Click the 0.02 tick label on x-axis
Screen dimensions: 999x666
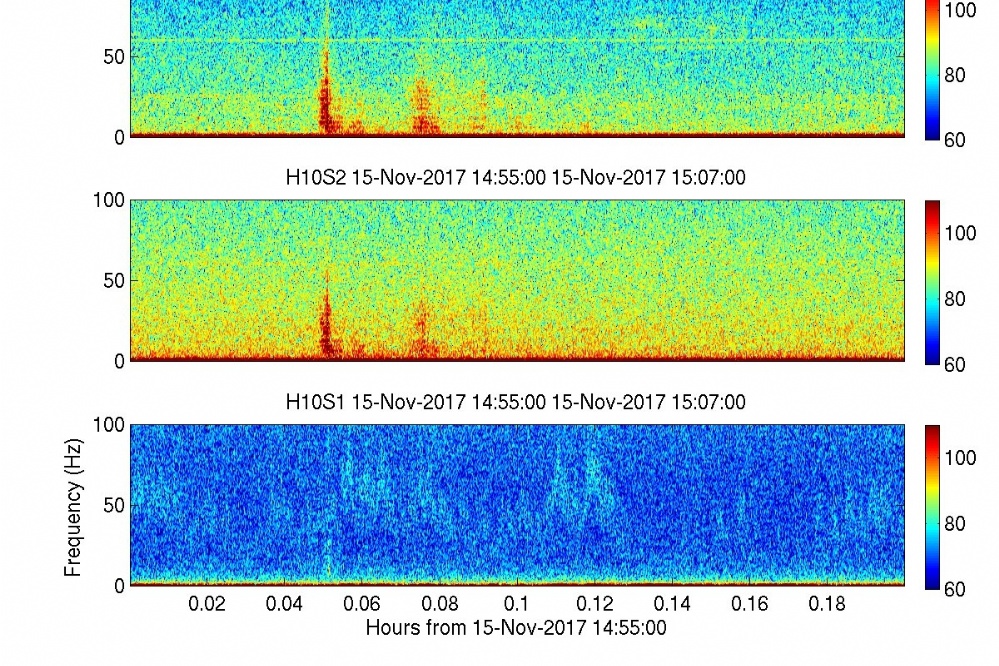click(207, 605)
